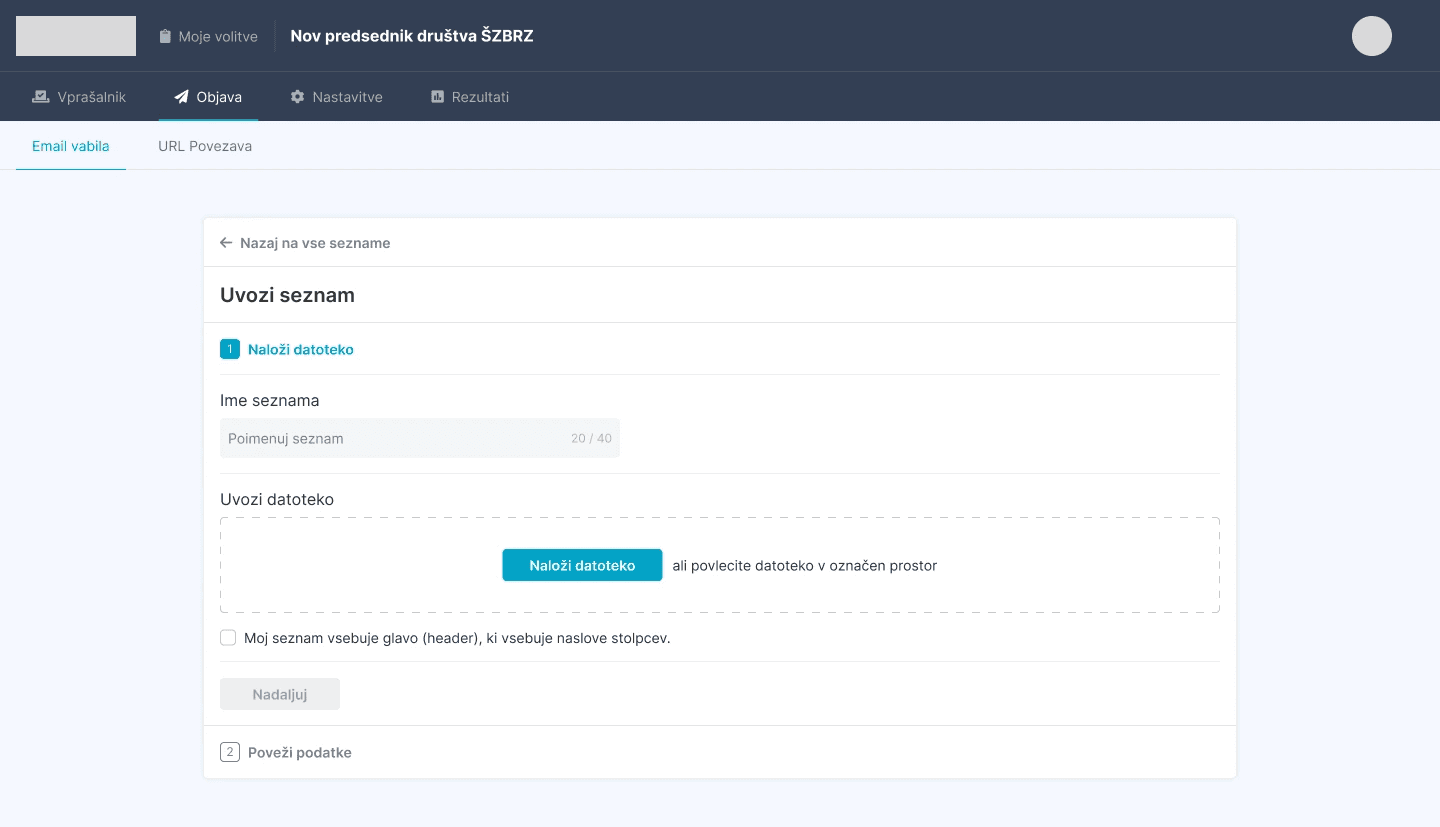Click the numbered badge on Poveži podatke

(230, 751)
